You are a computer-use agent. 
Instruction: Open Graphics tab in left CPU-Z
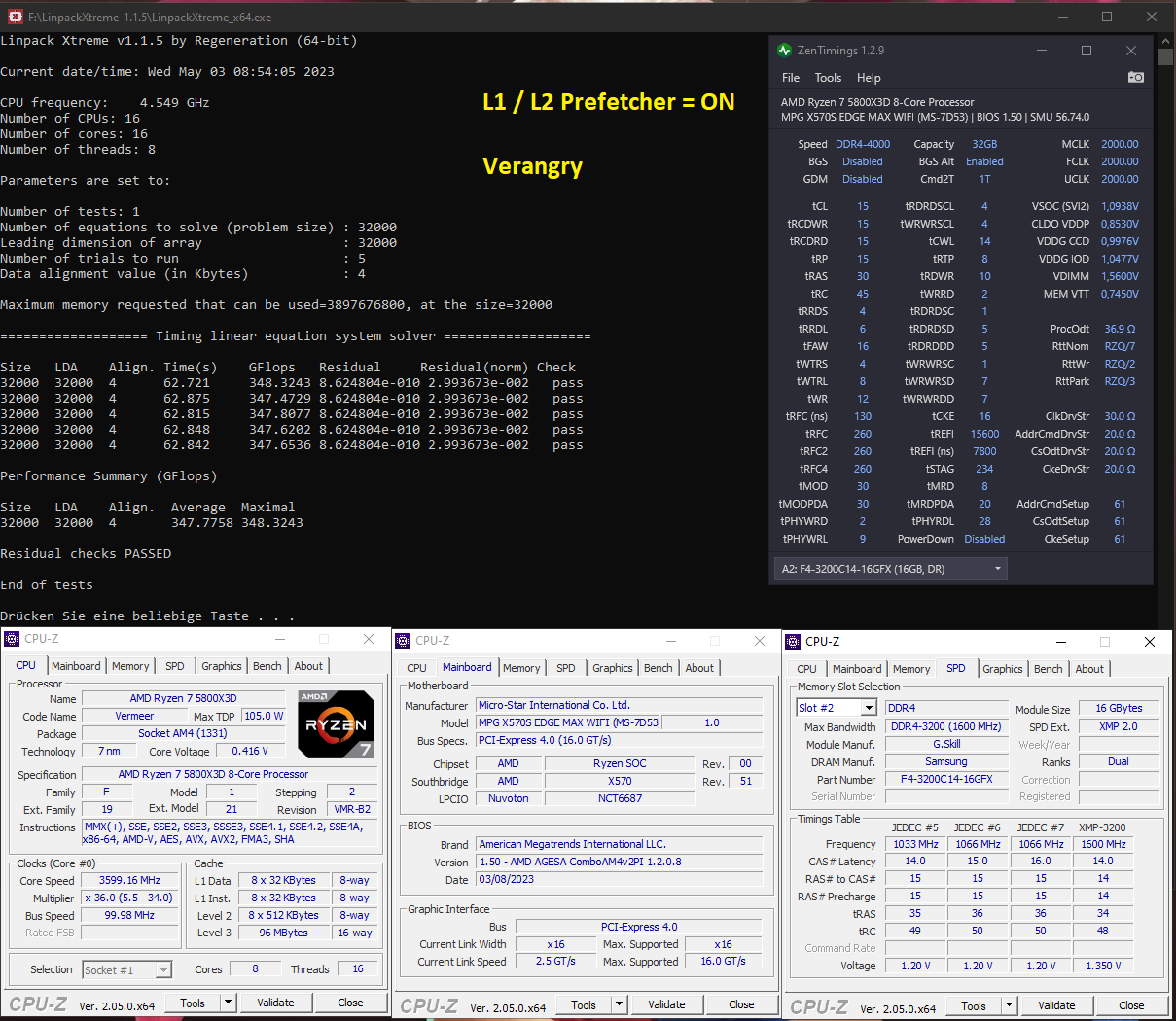pos(222,666)
